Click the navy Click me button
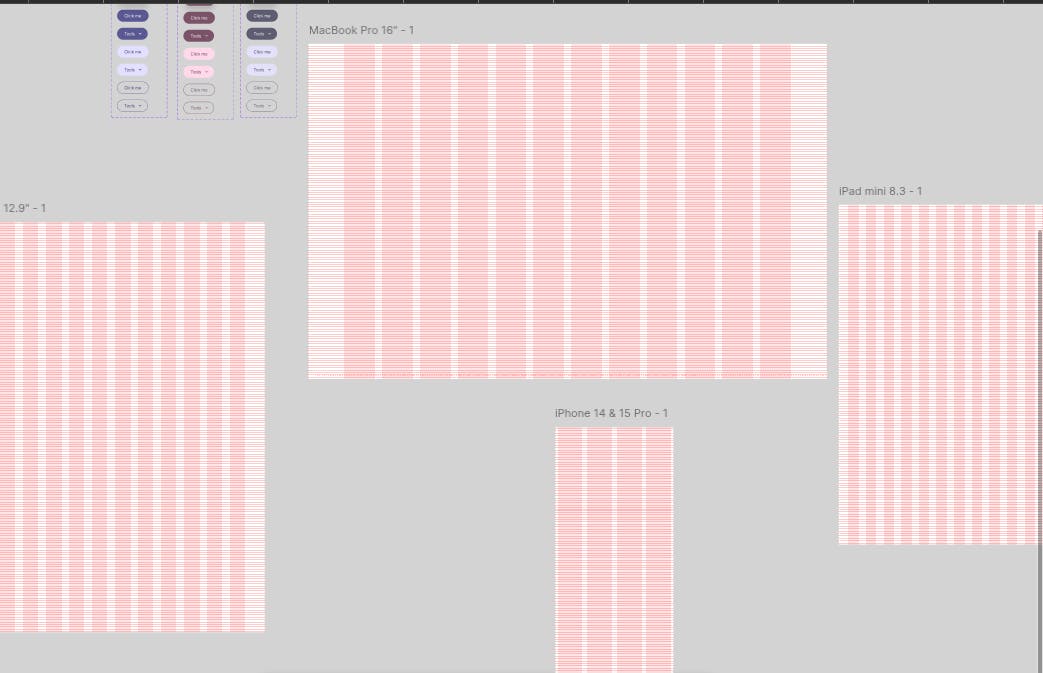 pos(132,15)
